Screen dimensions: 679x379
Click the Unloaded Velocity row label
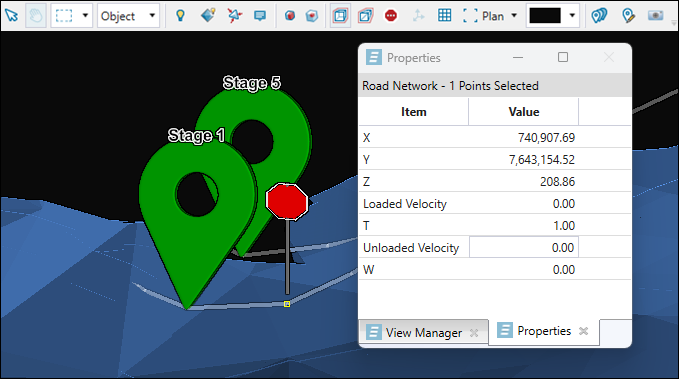click(x=411, y=248)
